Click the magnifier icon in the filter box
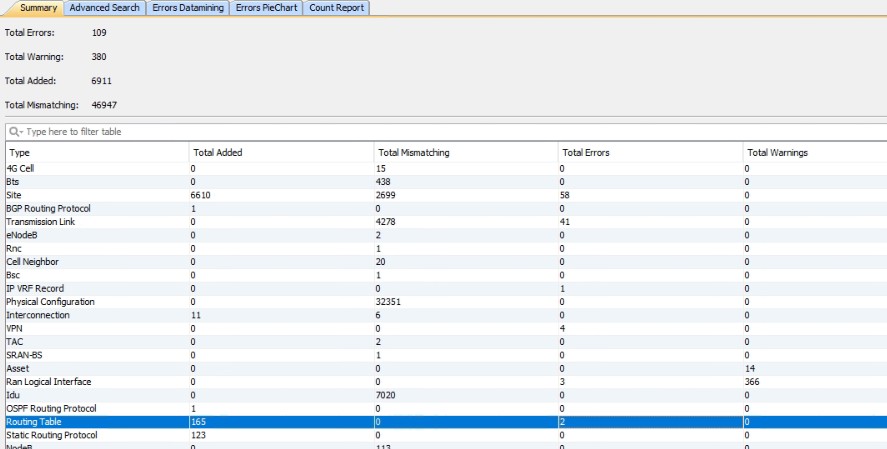 coord(15,132)
